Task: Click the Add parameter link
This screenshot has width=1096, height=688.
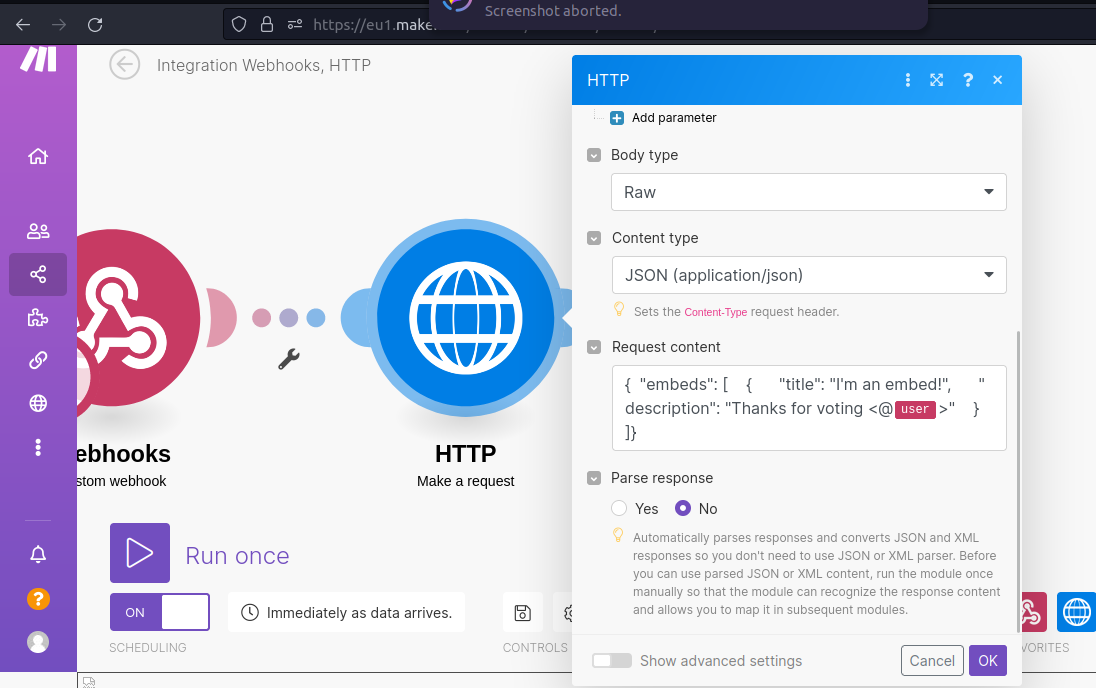Action: coord(673,117)
